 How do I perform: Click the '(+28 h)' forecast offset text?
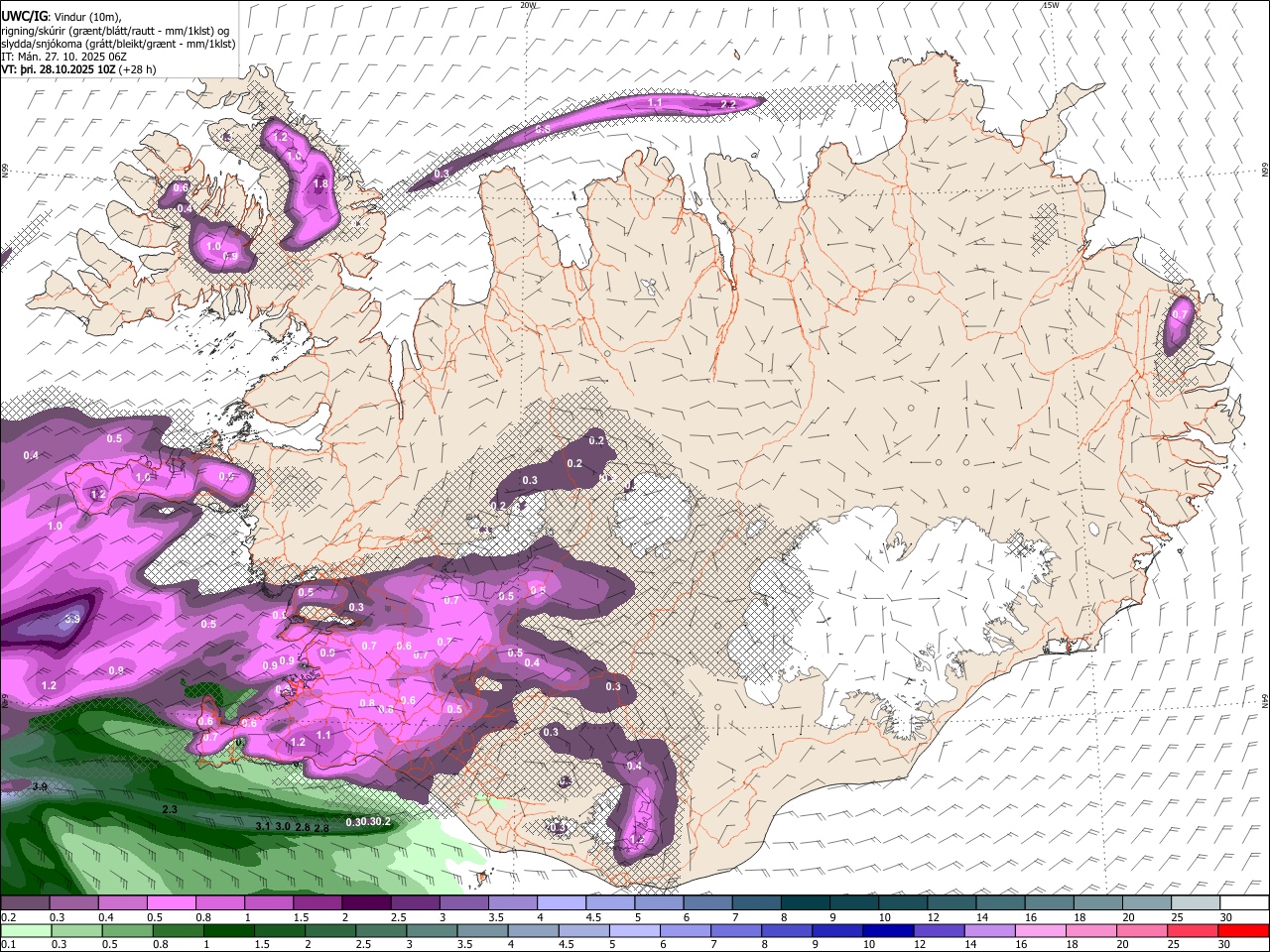(137, 69)
